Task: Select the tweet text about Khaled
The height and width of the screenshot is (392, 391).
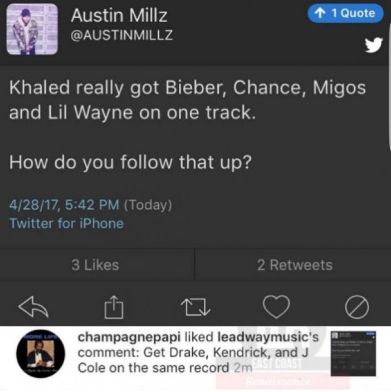Action: tap(187, 124)
